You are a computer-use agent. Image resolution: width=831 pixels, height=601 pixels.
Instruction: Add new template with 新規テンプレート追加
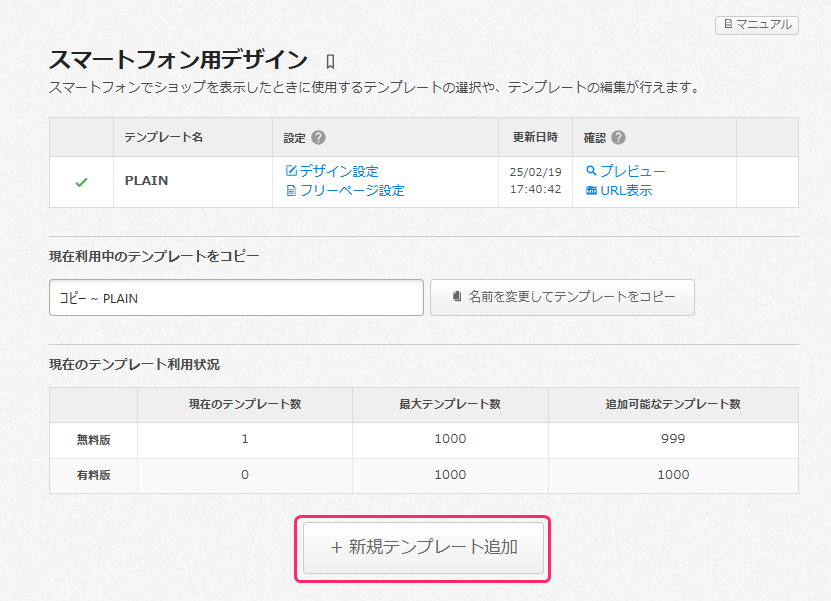click(x=423, y=547)
